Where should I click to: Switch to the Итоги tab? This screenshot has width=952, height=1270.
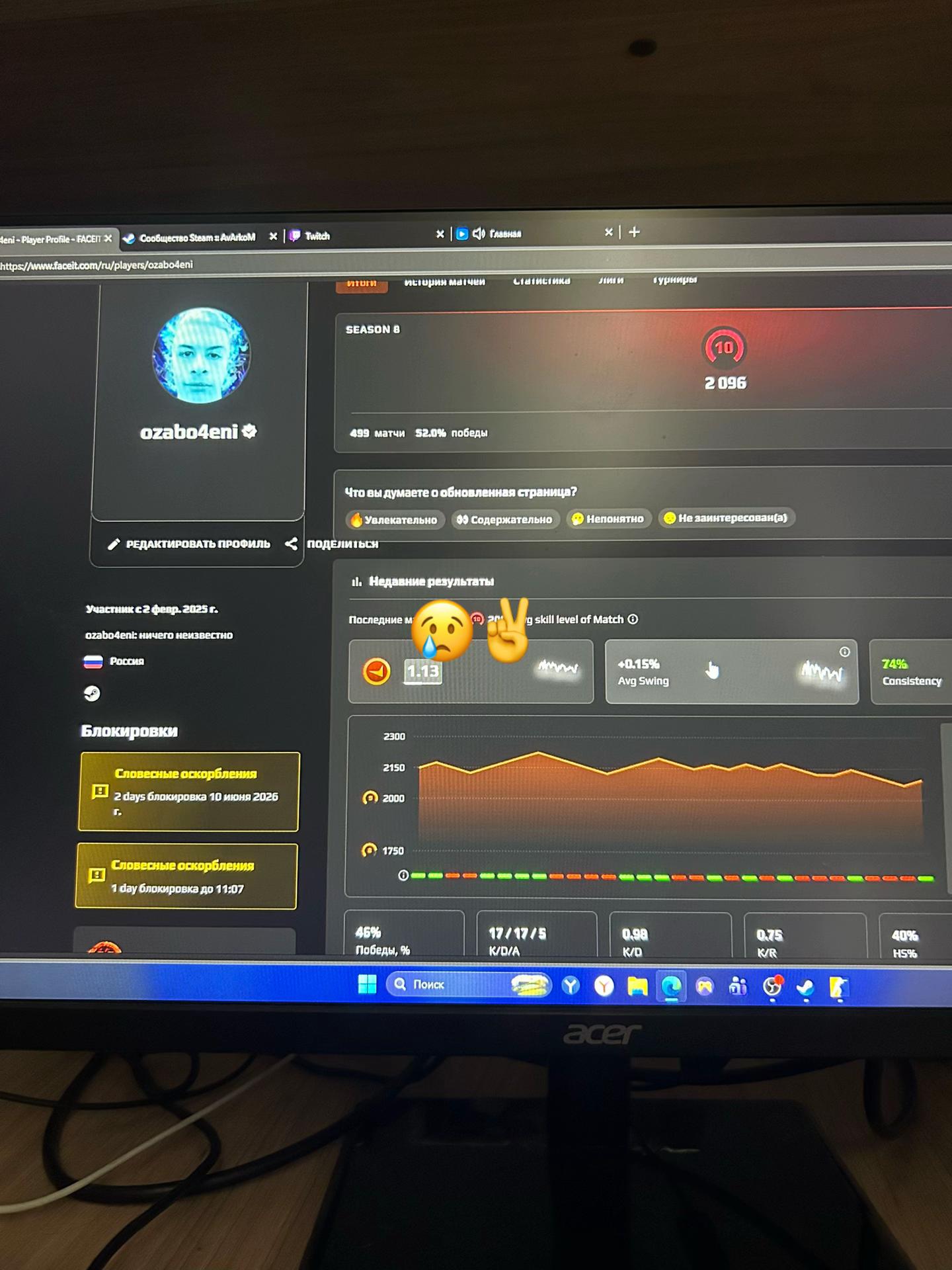click(362, 284)
